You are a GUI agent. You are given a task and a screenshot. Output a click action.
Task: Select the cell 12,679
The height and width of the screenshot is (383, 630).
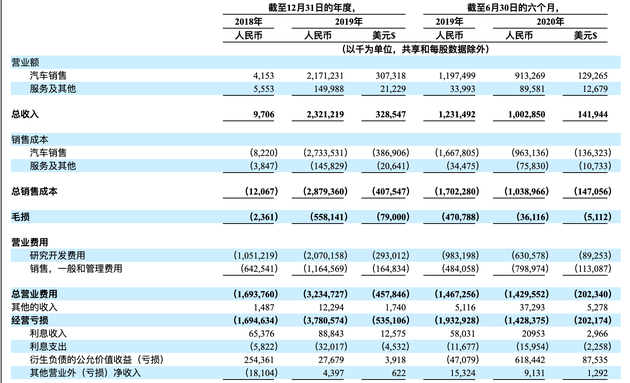pyautogui.click(x=595, y=89)
